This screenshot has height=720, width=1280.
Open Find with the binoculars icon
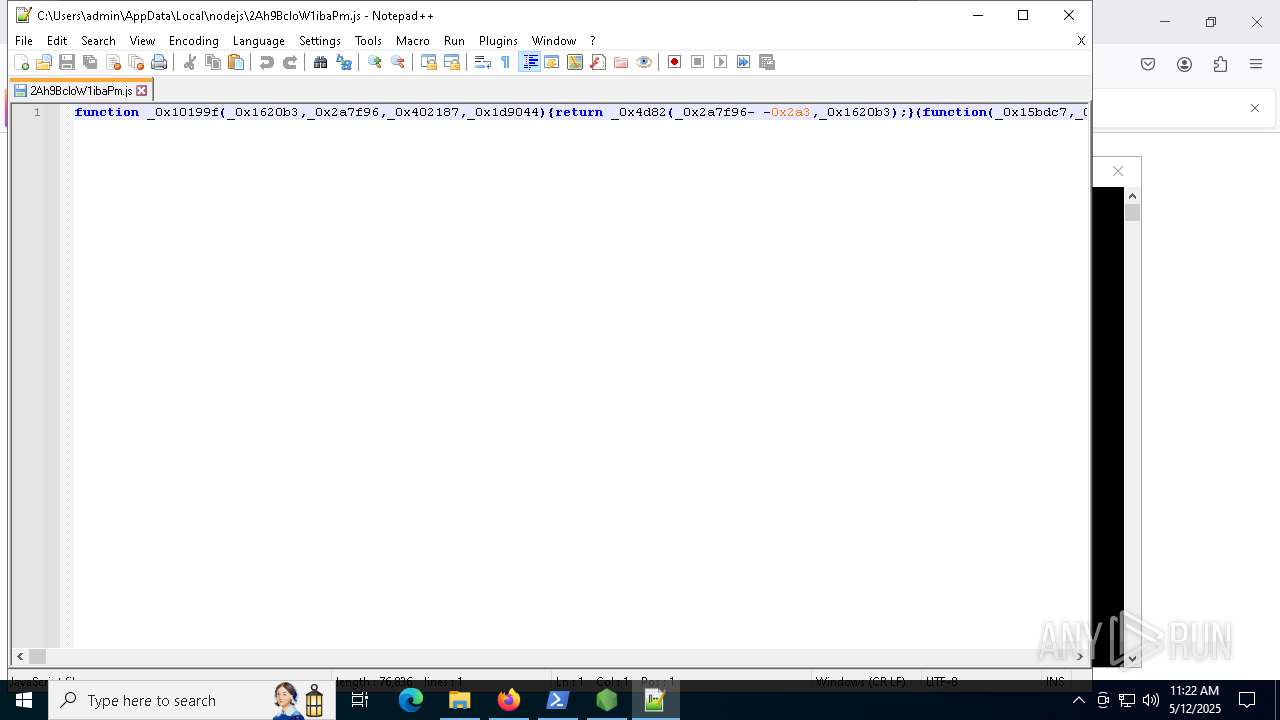pyautogui.click(x=321, y=62)
